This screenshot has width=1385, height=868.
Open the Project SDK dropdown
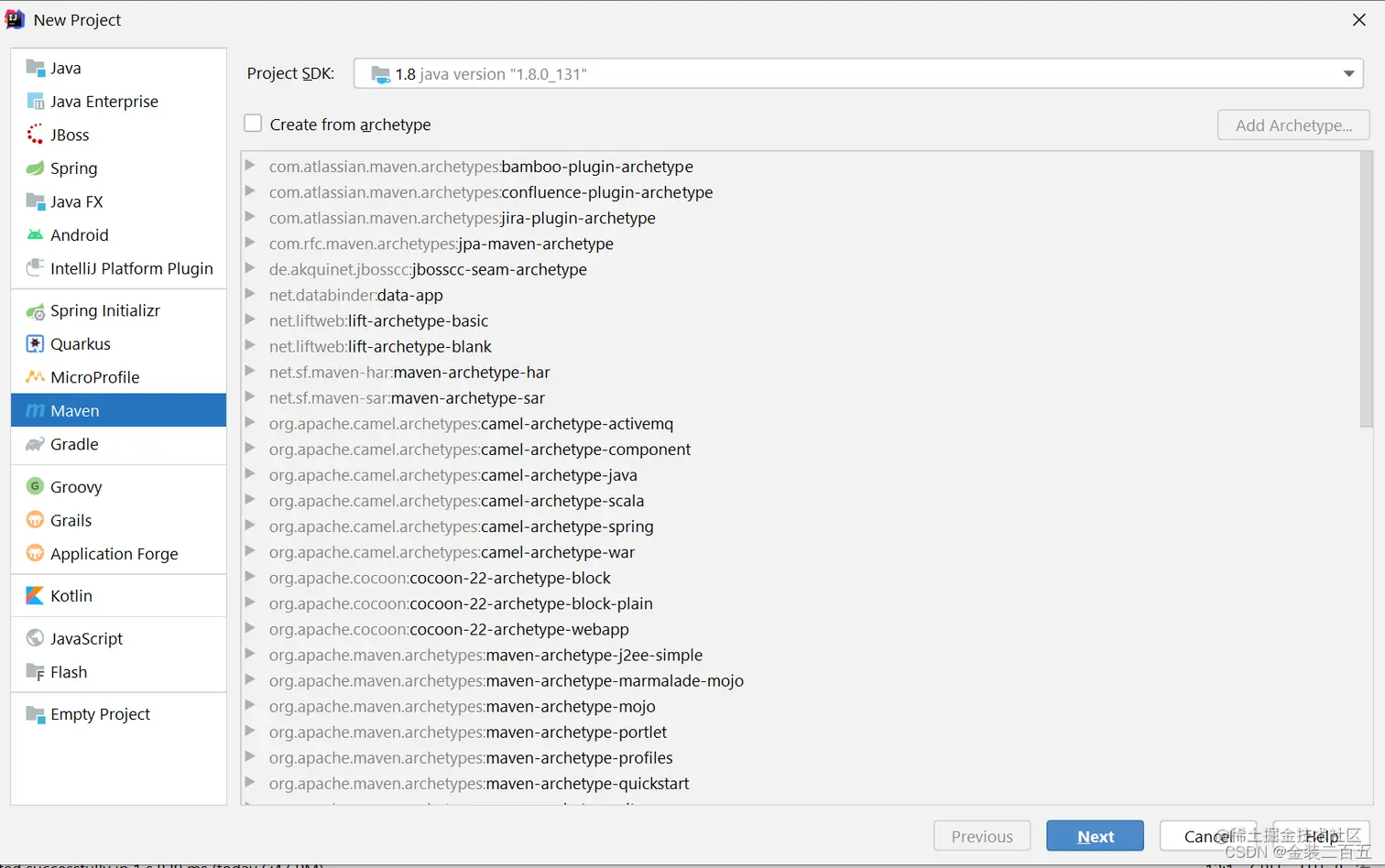[x=858, y=73]
